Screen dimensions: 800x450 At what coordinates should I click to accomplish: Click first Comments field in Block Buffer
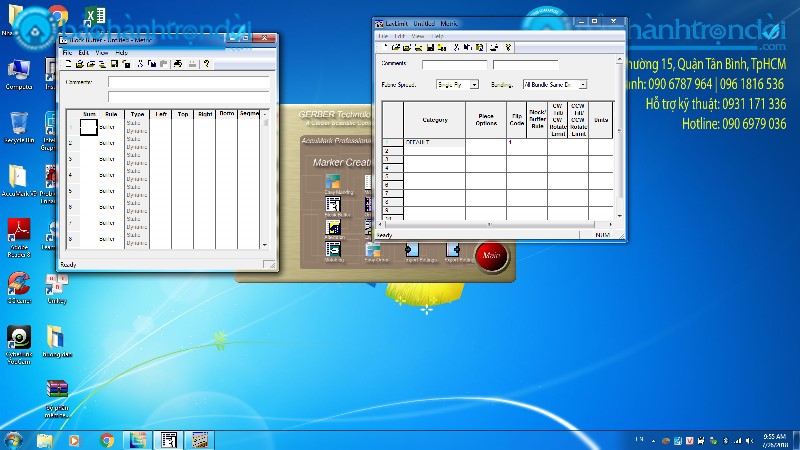coord(188,82)
